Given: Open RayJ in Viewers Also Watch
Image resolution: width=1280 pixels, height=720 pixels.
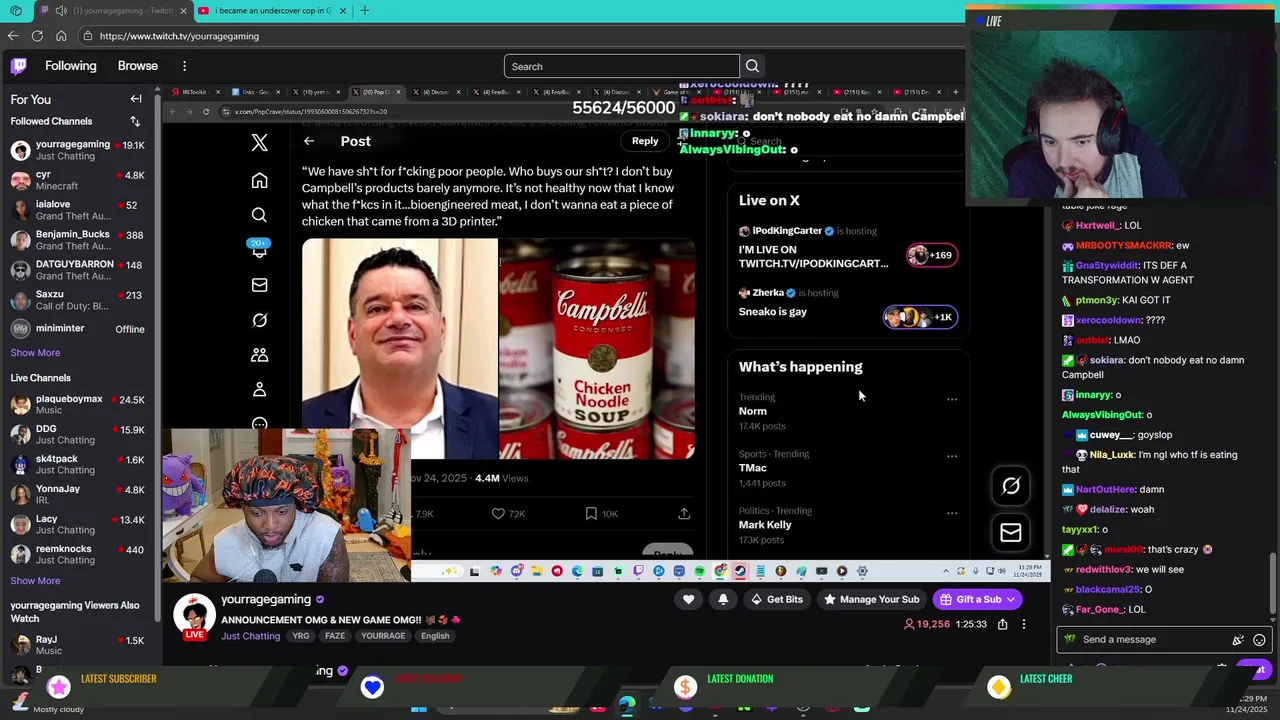Looking at the screenshot, I should pyautogui.click(x=78, y=645).
